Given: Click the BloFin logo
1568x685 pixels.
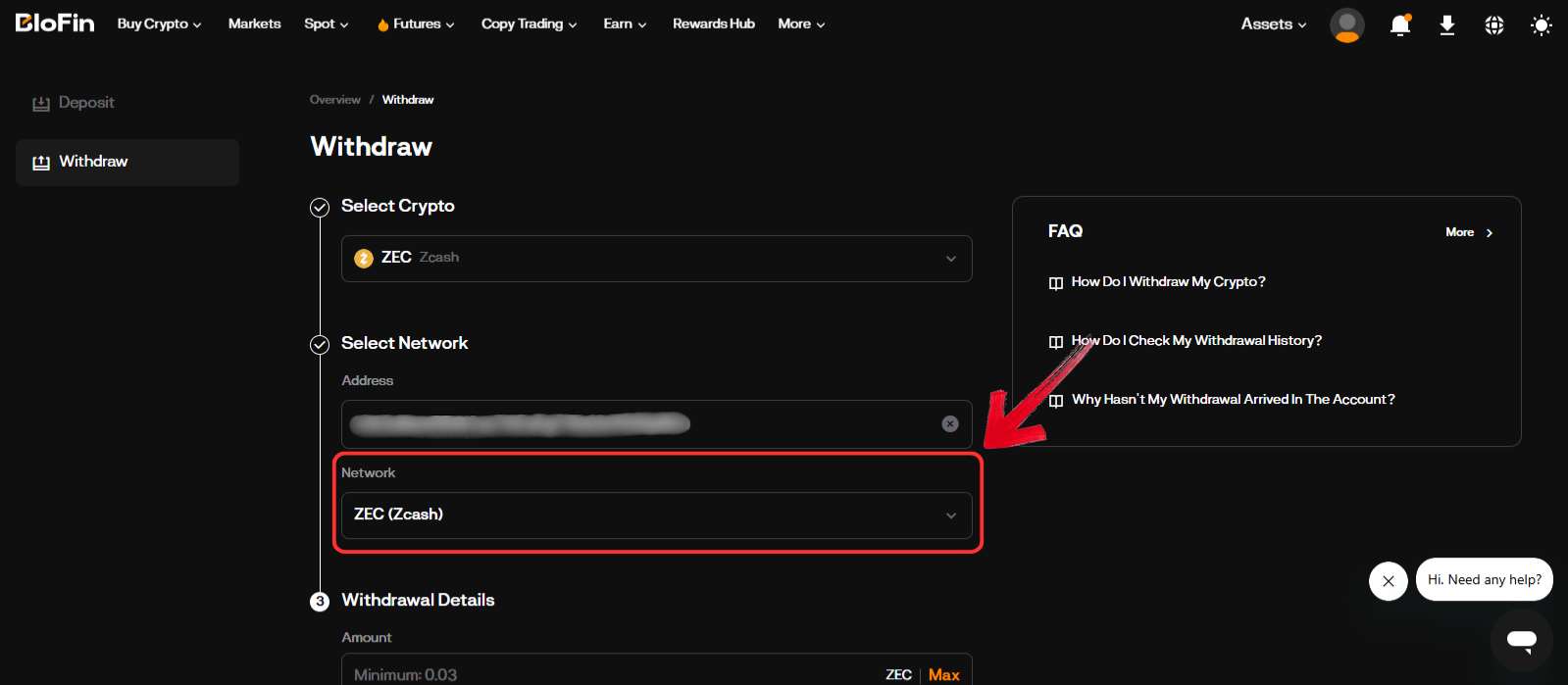Looking at the screenshot, I should (x=55, y=23).
